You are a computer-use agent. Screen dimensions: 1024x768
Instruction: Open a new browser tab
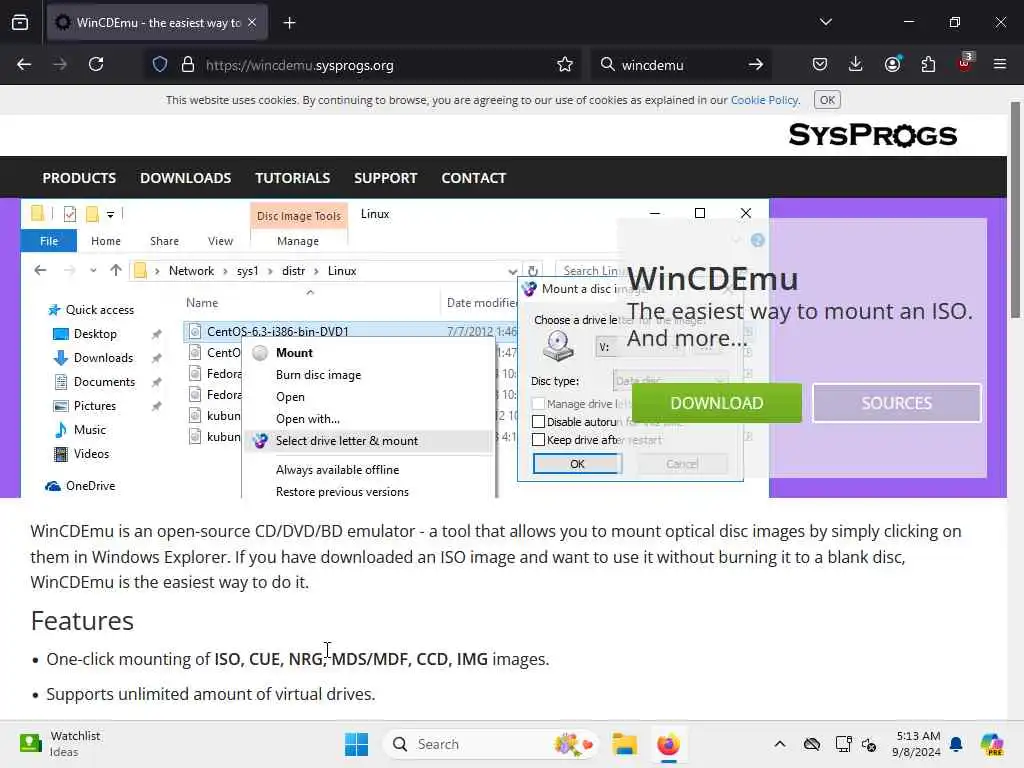[289, 23]
